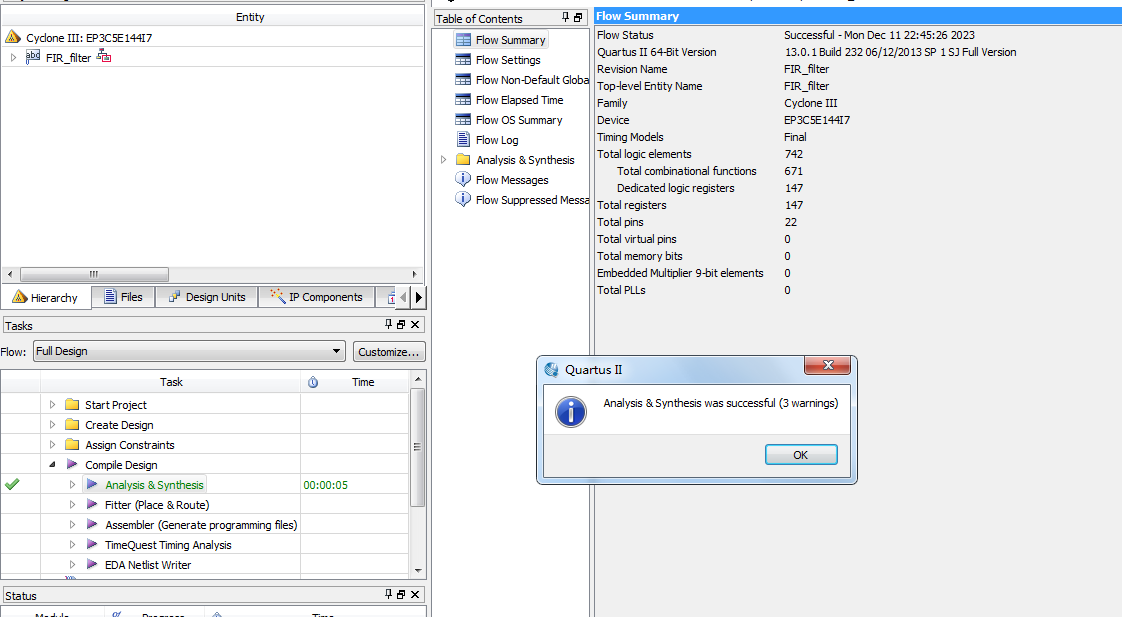This screenshot has height=617, width=1122.
Task: Switch to the Design Units tab
Action: point(207,296)
